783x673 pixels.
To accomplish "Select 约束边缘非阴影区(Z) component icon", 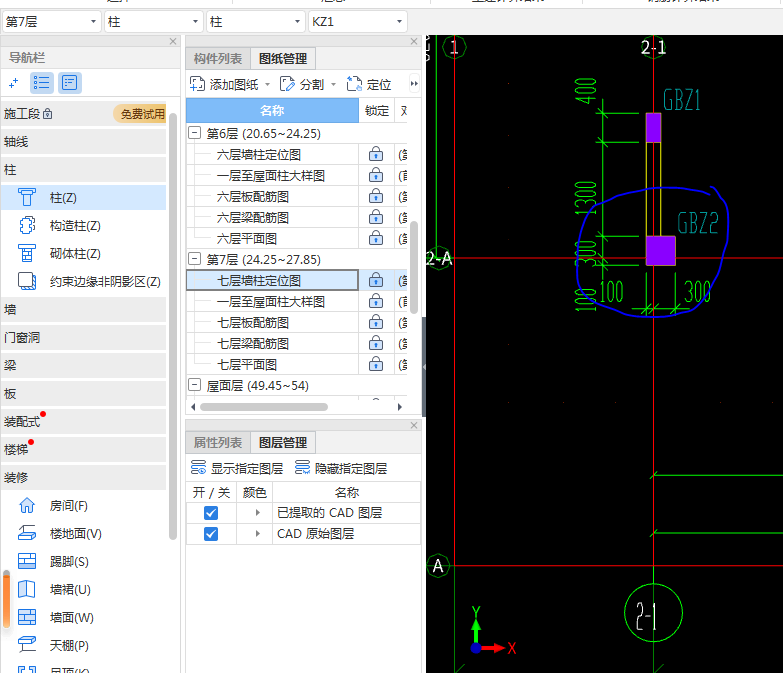I will pyautogui.click(x=27, y=282).
